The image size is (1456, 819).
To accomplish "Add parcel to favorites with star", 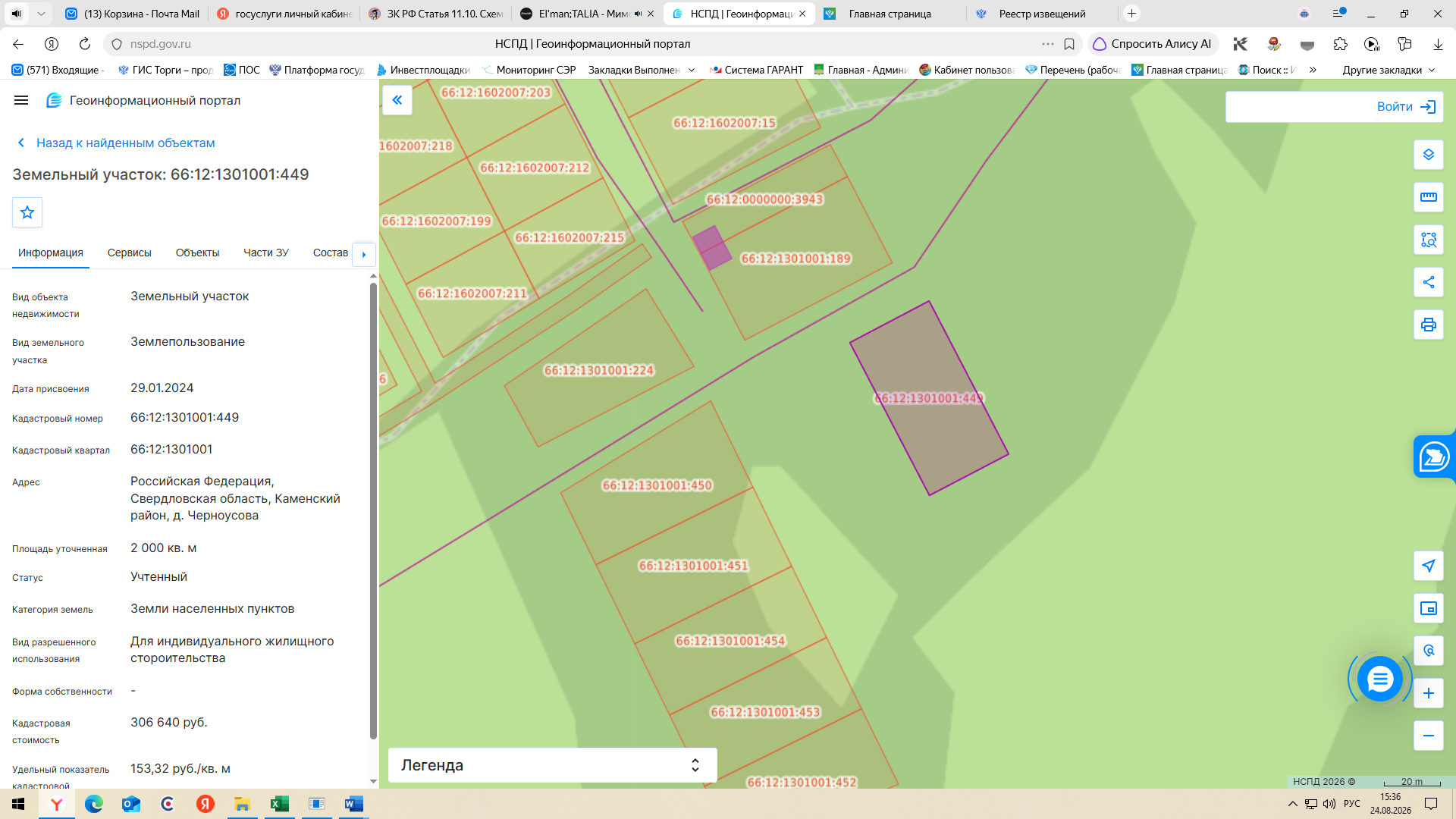I will pyautogui.click(x=27, y=212).
